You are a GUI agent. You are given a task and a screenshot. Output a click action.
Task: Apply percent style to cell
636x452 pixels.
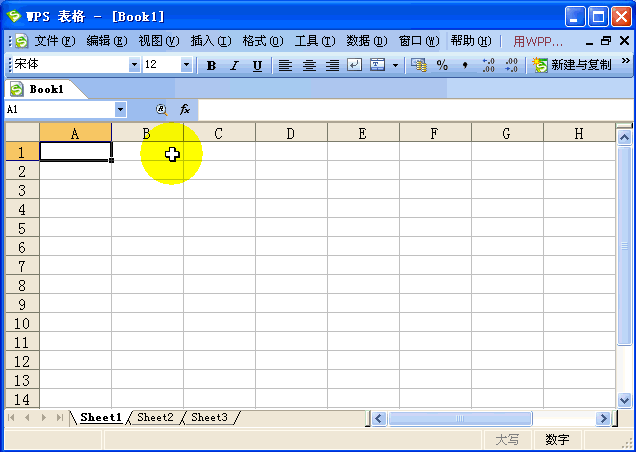pyautogui.click(x=442, y=65)
